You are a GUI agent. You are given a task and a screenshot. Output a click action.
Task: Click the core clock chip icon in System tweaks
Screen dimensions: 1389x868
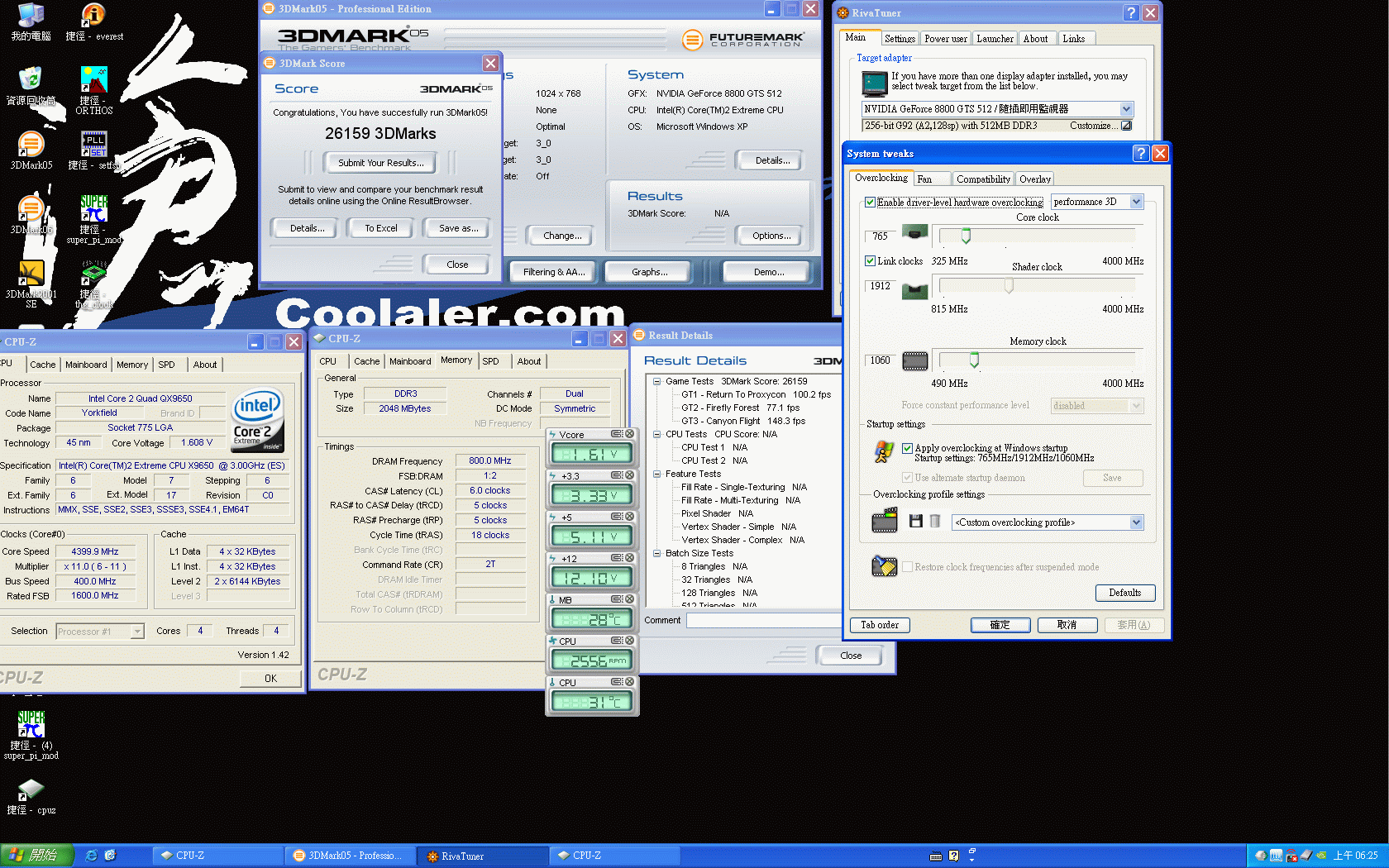tap(914, 232)
